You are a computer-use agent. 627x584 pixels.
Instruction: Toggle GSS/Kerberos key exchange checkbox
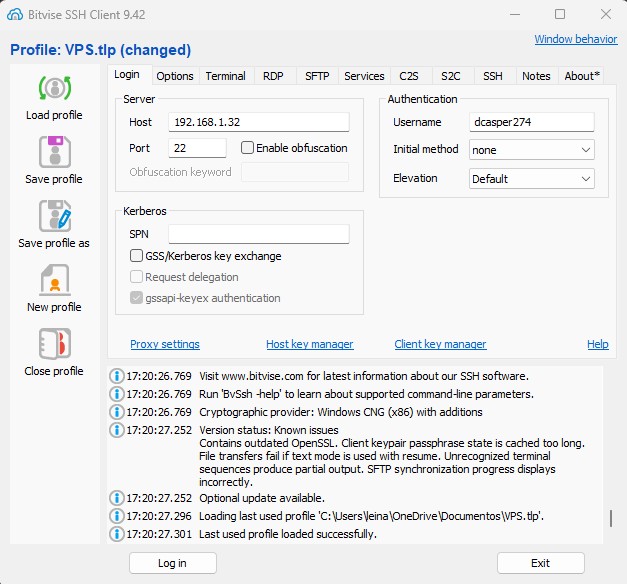(137, 256)
